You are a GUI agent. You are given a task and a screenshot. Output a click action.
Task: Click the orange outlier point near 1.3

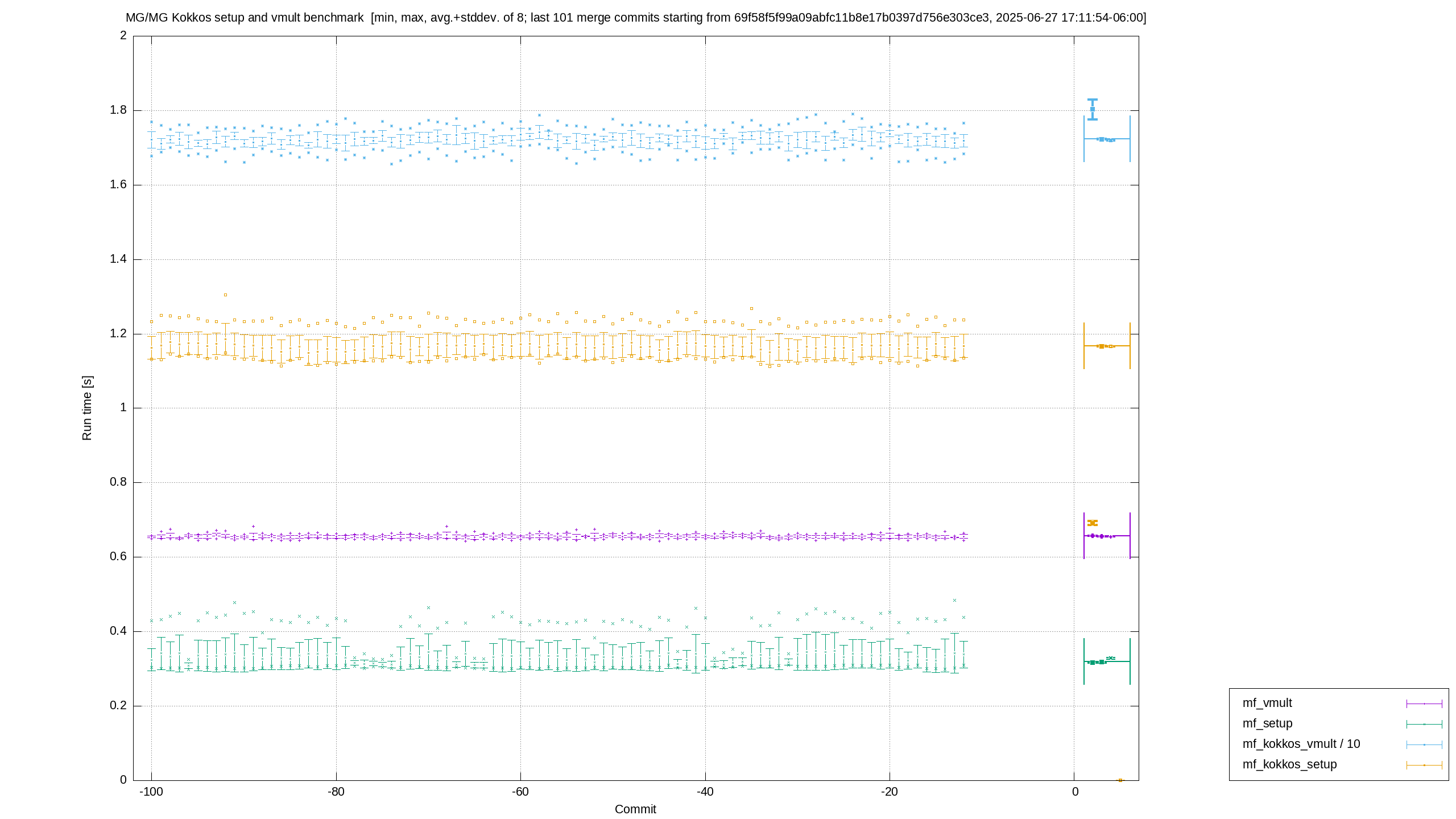pos(226,295)
